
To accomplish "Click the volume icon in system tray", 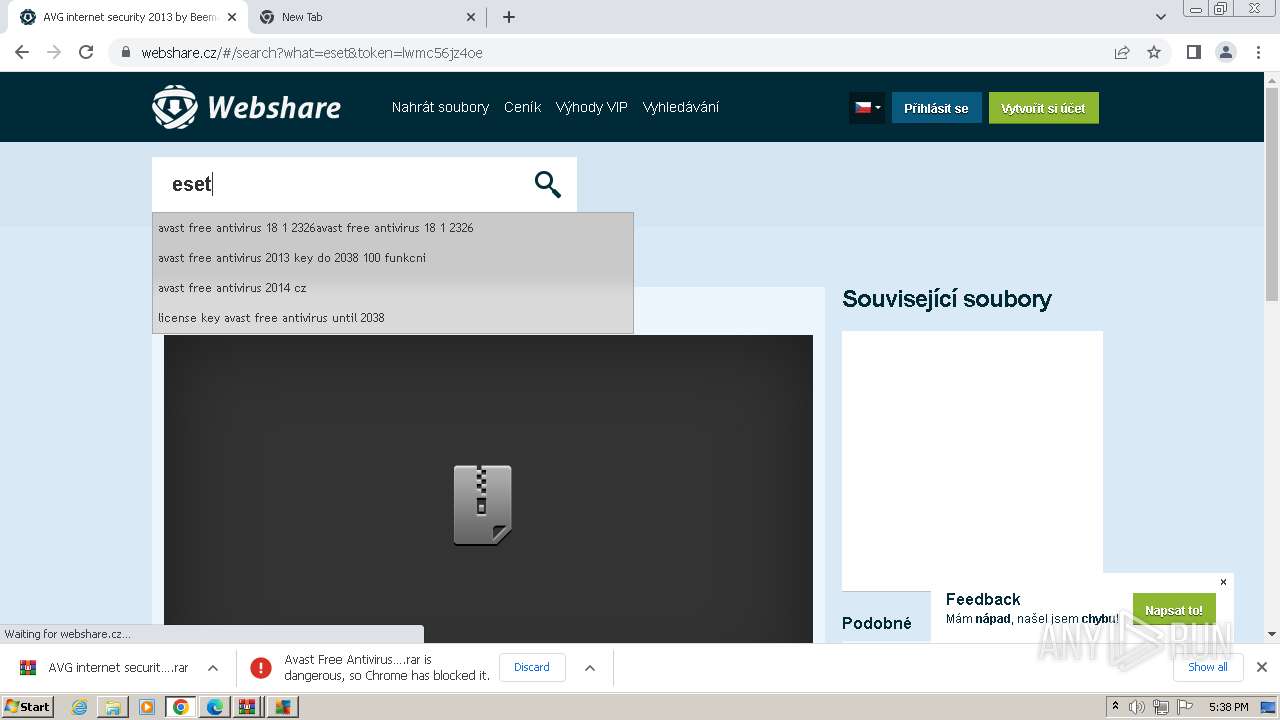I will click(x=1137, y=707).
